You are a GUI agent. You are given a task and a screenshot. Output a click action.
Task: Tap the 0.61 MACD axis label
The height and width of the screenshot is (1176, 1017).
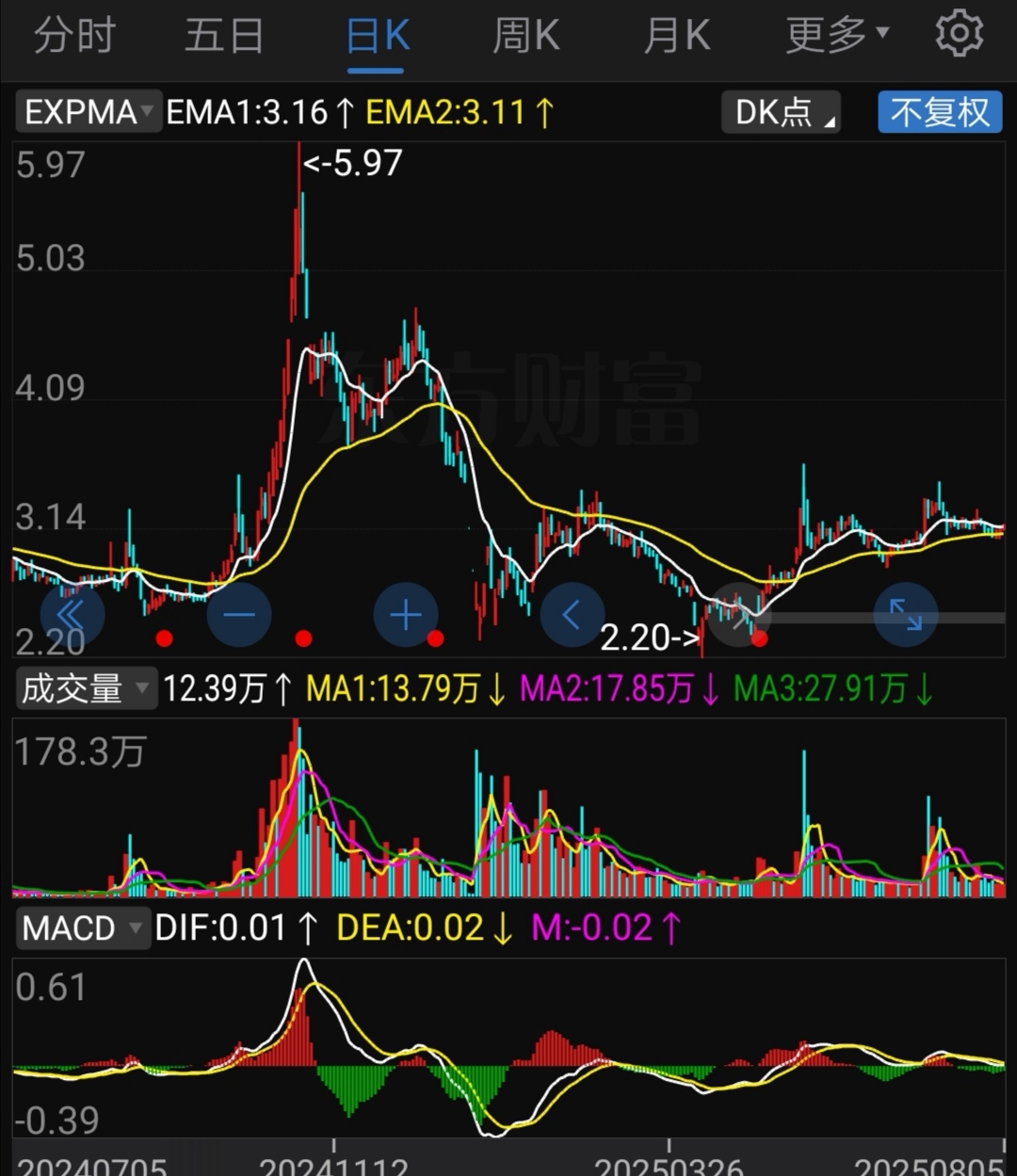[x=50, y=988]
